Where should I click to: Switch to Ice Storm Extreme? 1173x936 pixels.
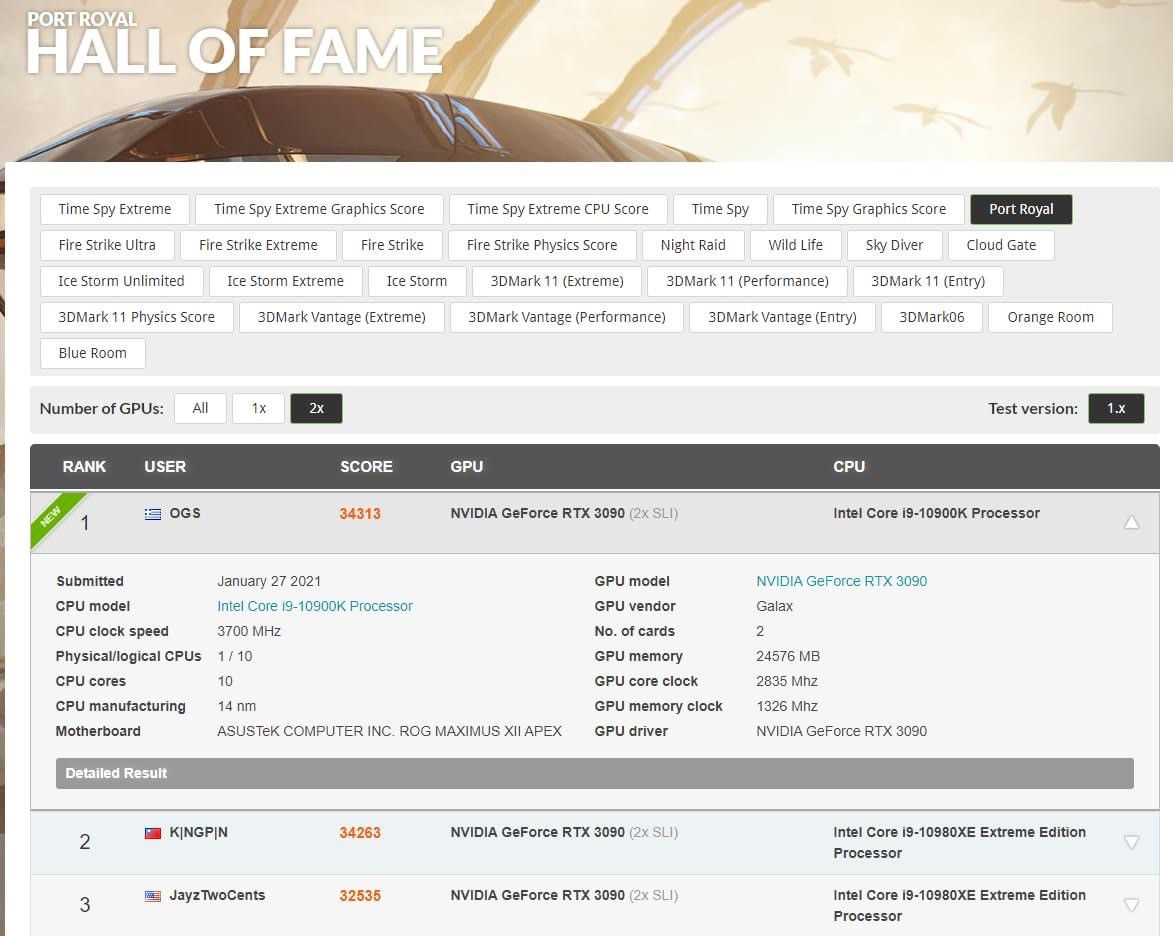(x=286, y=281)
